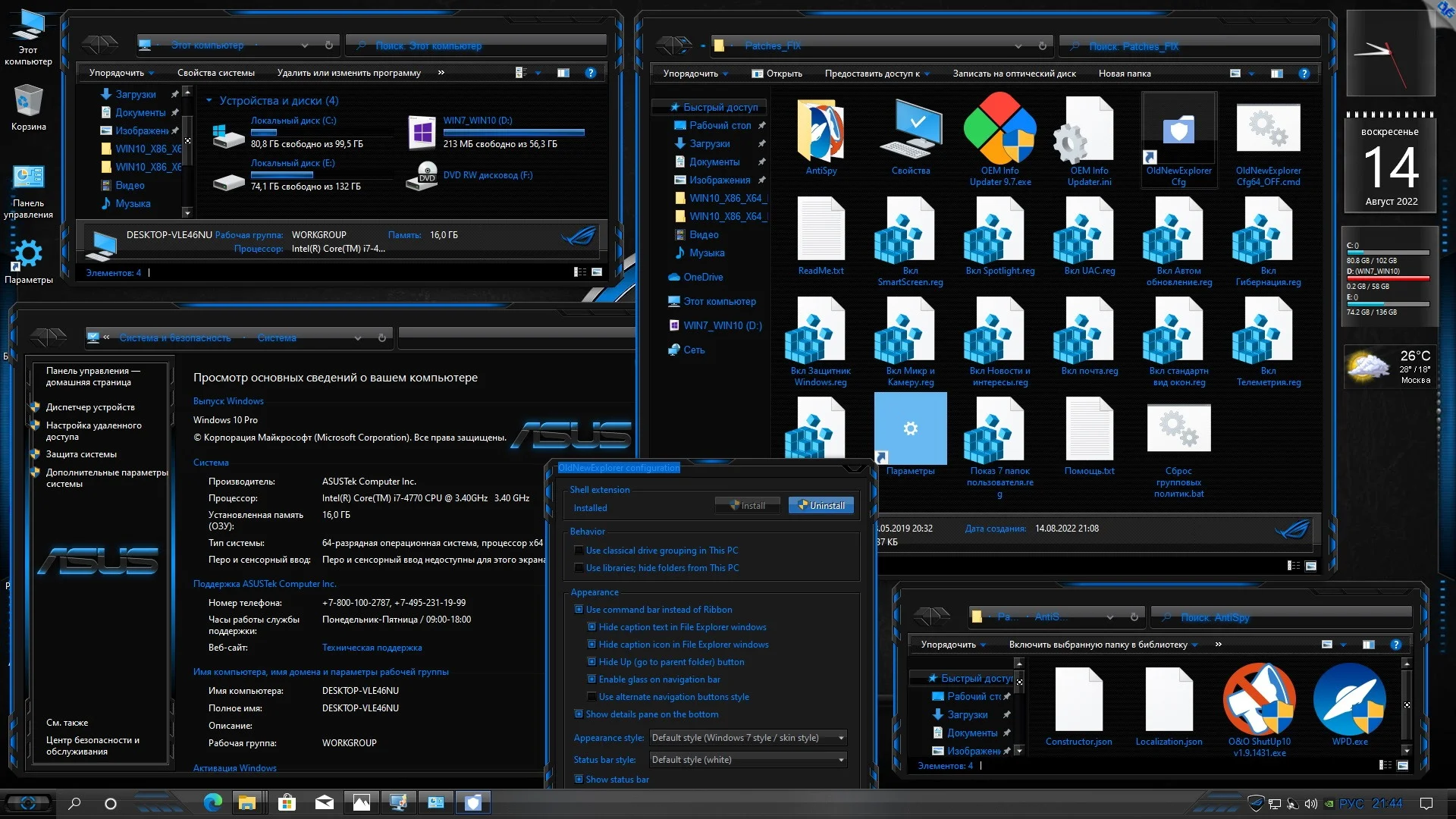The image size is (1456, 819).
Task: Click Microsoft Edge on the taskbar
Action: pos(213,802)
